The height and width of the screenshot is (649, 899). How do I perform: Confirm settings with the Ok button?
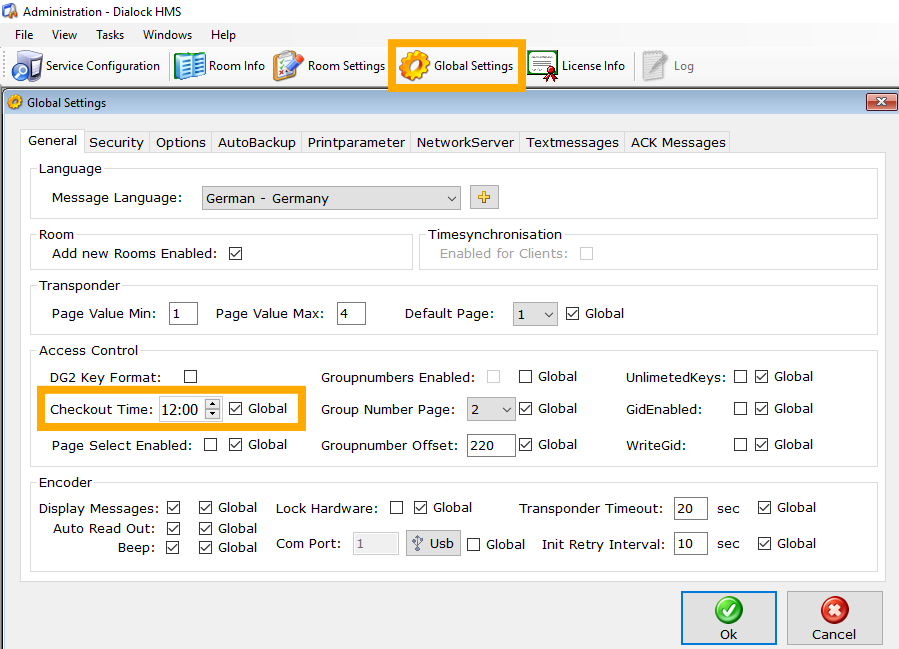pos(728,618)
